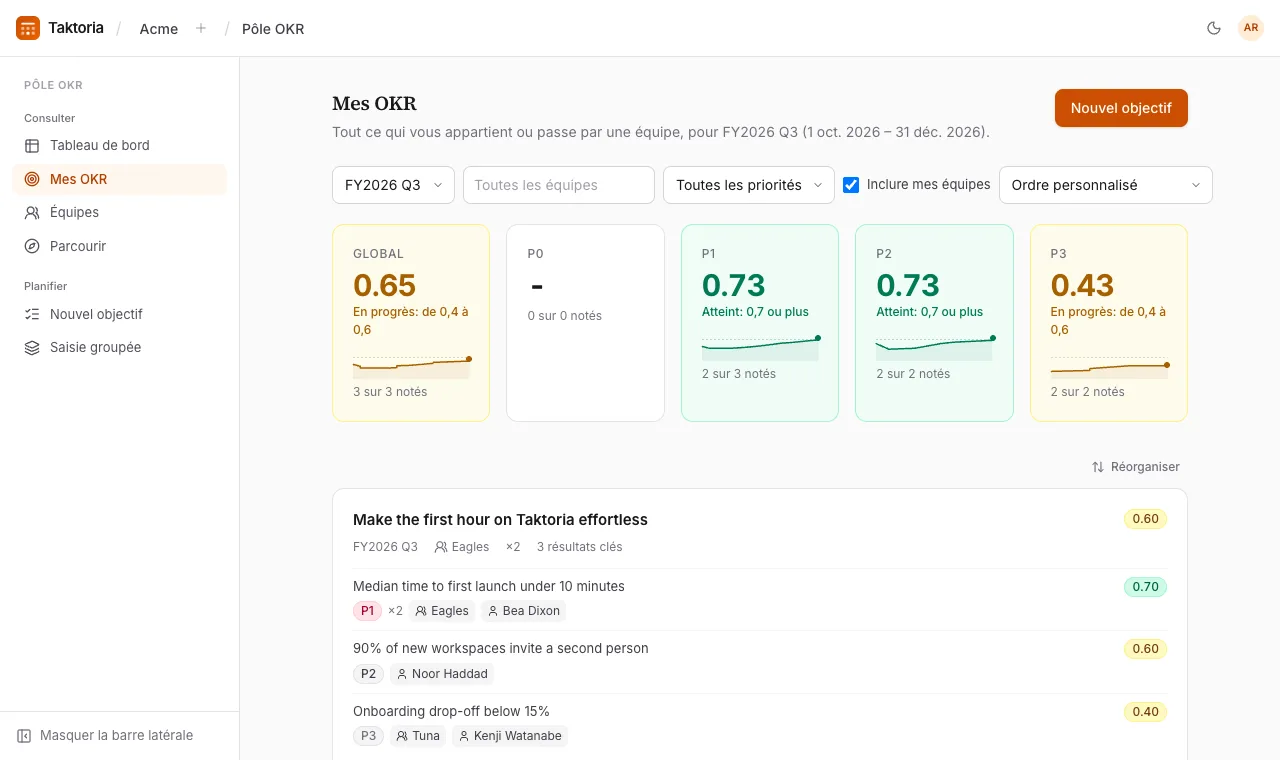The height and width of the screenshot is (760, 1280).
Task: Click Median time to first launch key result
Action: tap(489, 586)
